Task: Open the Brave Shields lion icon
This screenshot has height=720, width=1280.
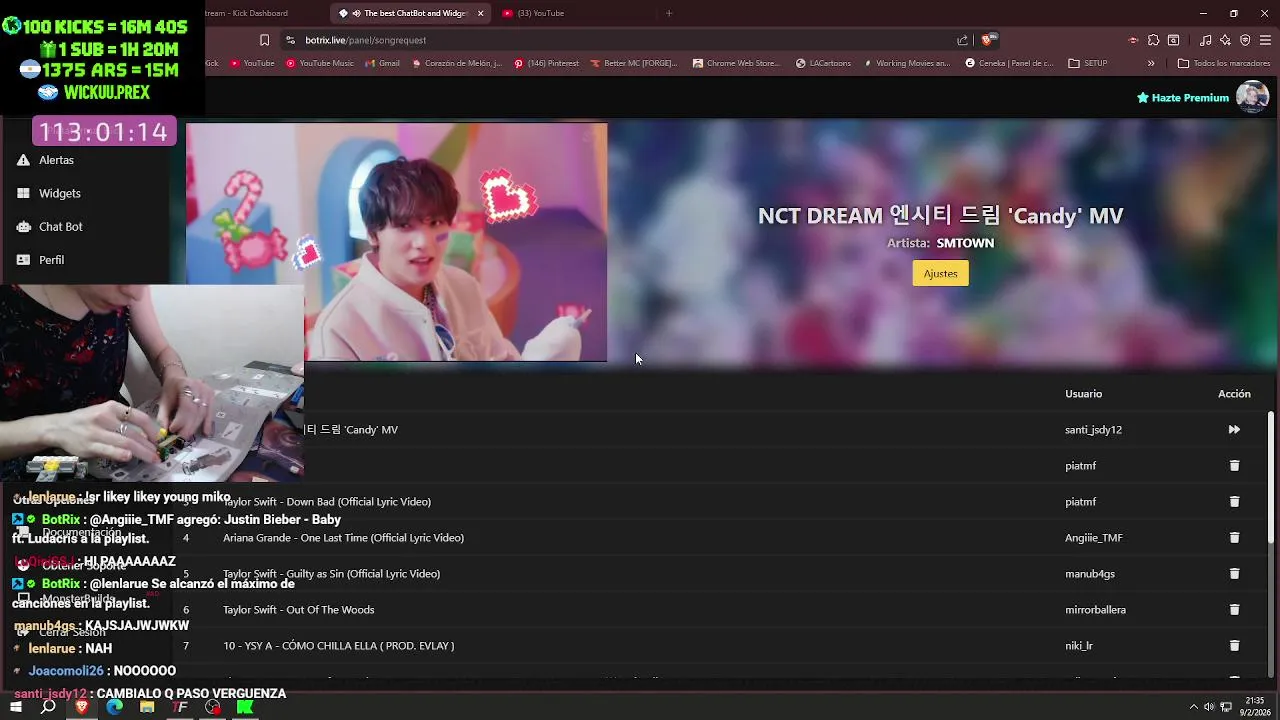Action: pyautogui.click(x=987, y=40)
